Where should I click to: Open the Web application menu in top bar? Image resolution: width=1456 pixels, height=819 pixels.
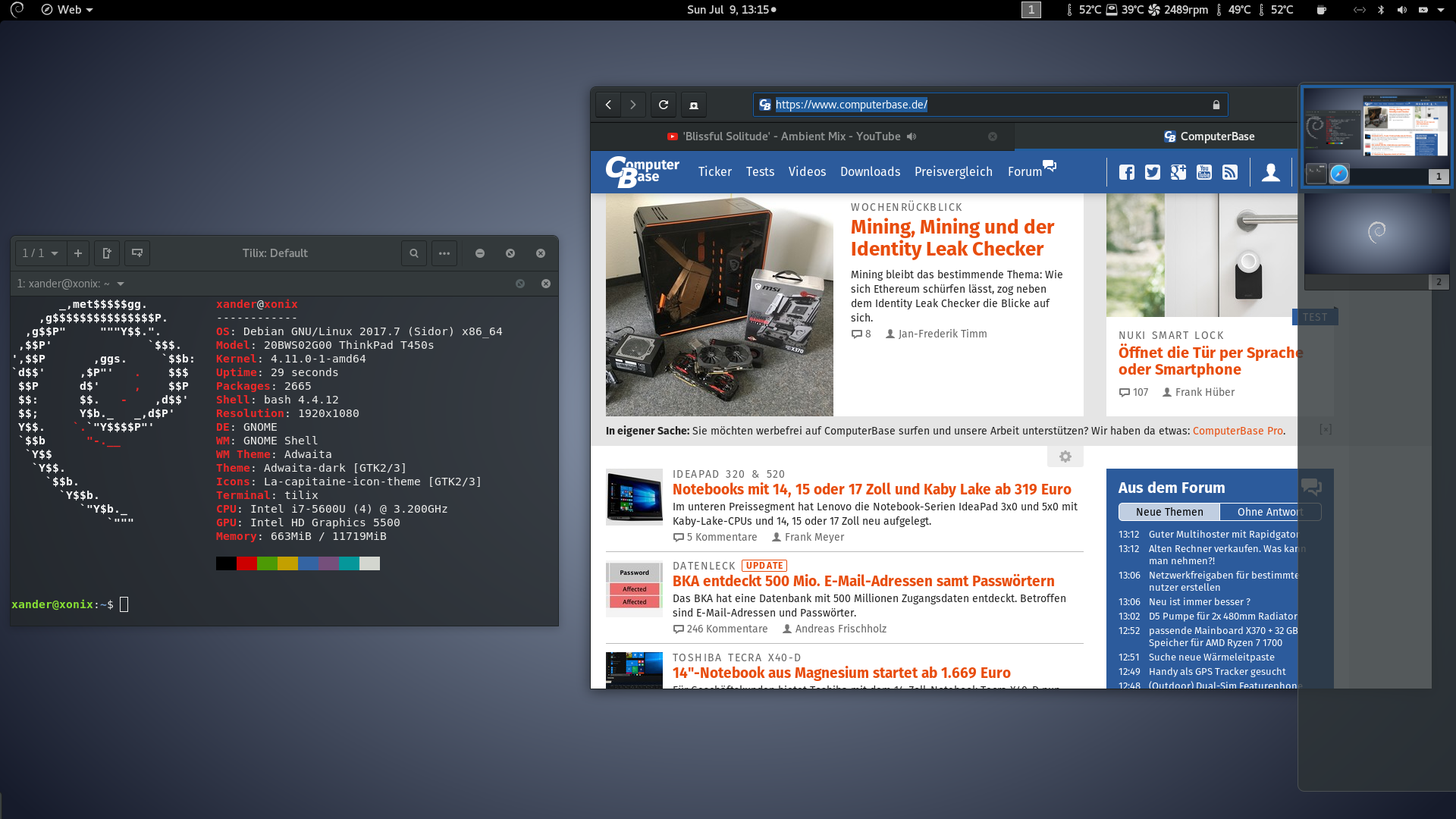67,10
